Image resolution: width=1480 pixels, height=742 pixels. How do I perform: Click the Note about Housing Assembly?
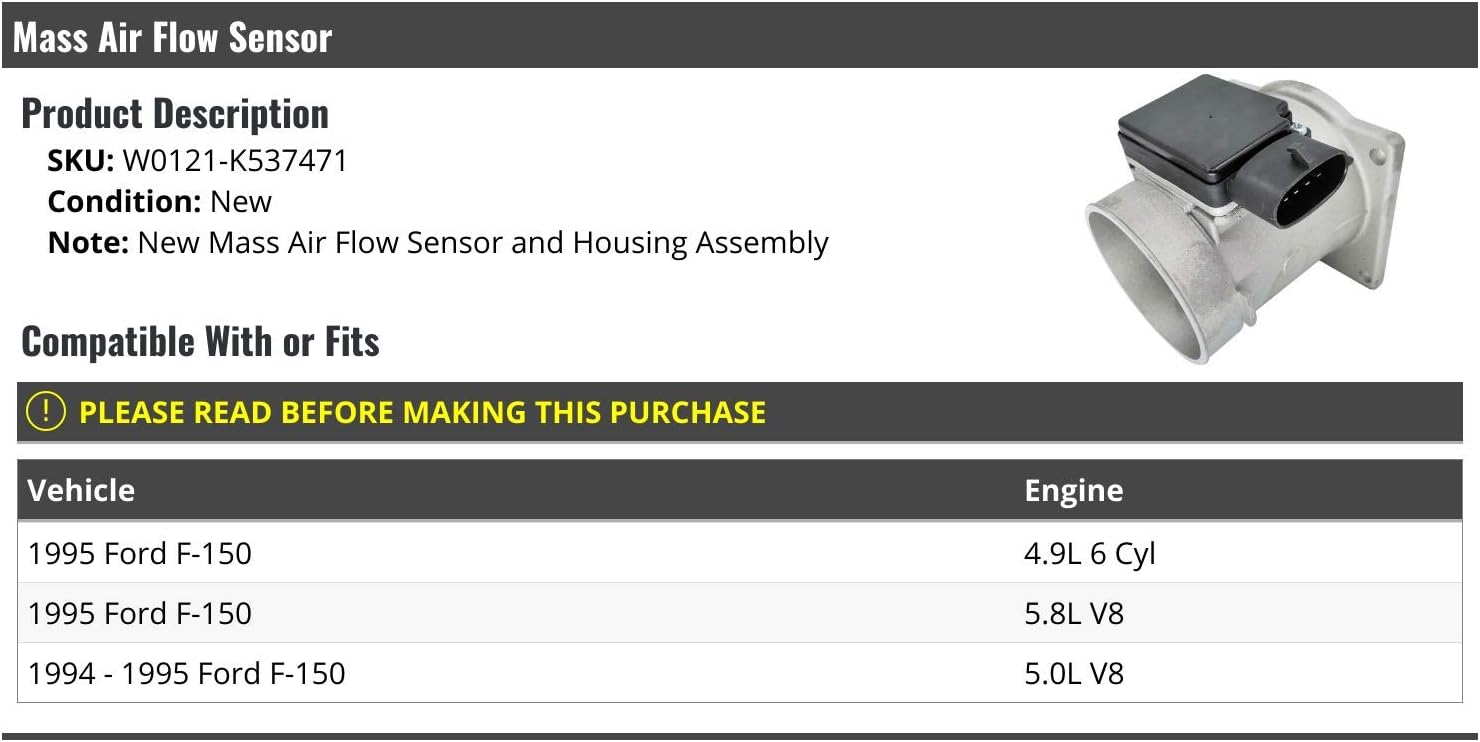(438, 243)
